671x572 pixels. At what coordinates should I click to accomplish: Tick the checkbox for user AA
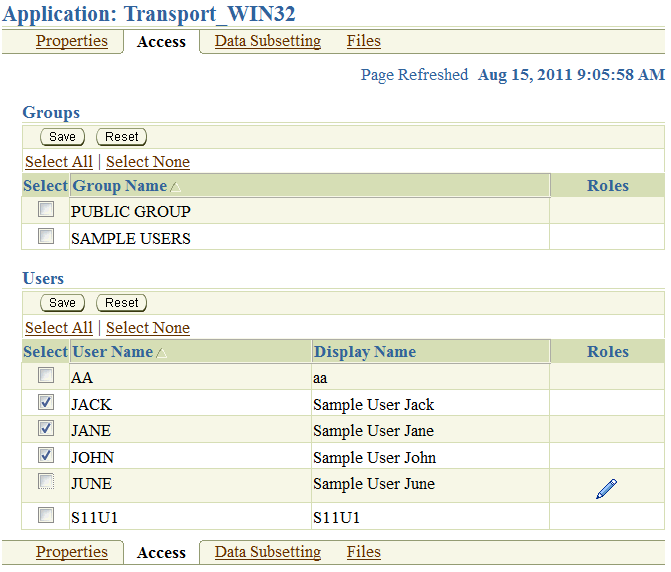(x=46, y=375)
